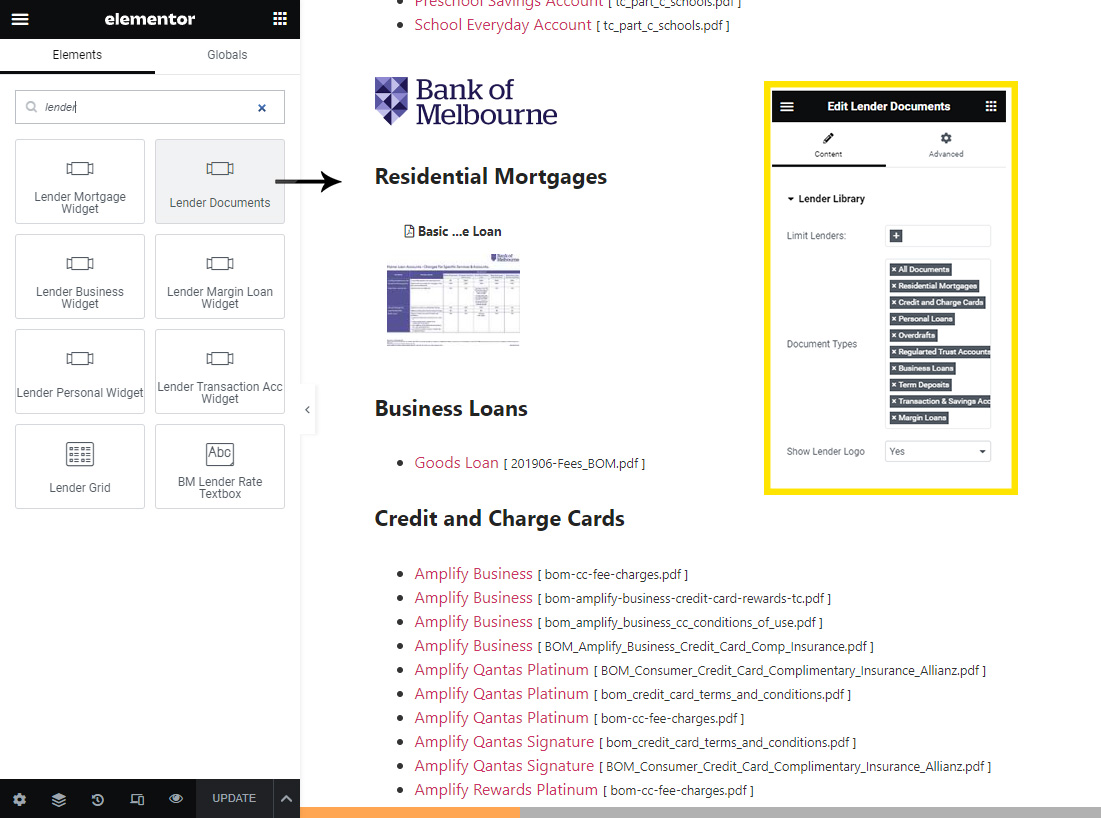The width and height of the screenshot is (1101, 818).
Task: Click the grid icon in Edit Lender Documents panel
Action: (991, 106)
